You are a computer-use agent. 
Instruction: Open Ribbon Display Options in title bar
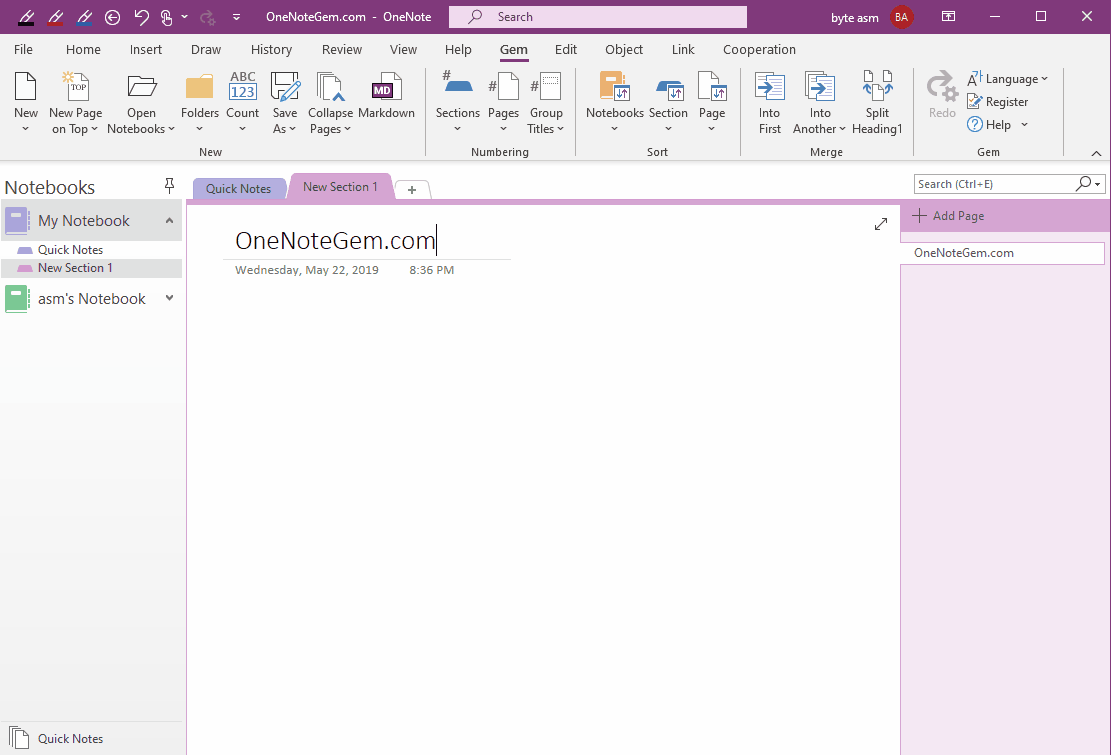948,16
